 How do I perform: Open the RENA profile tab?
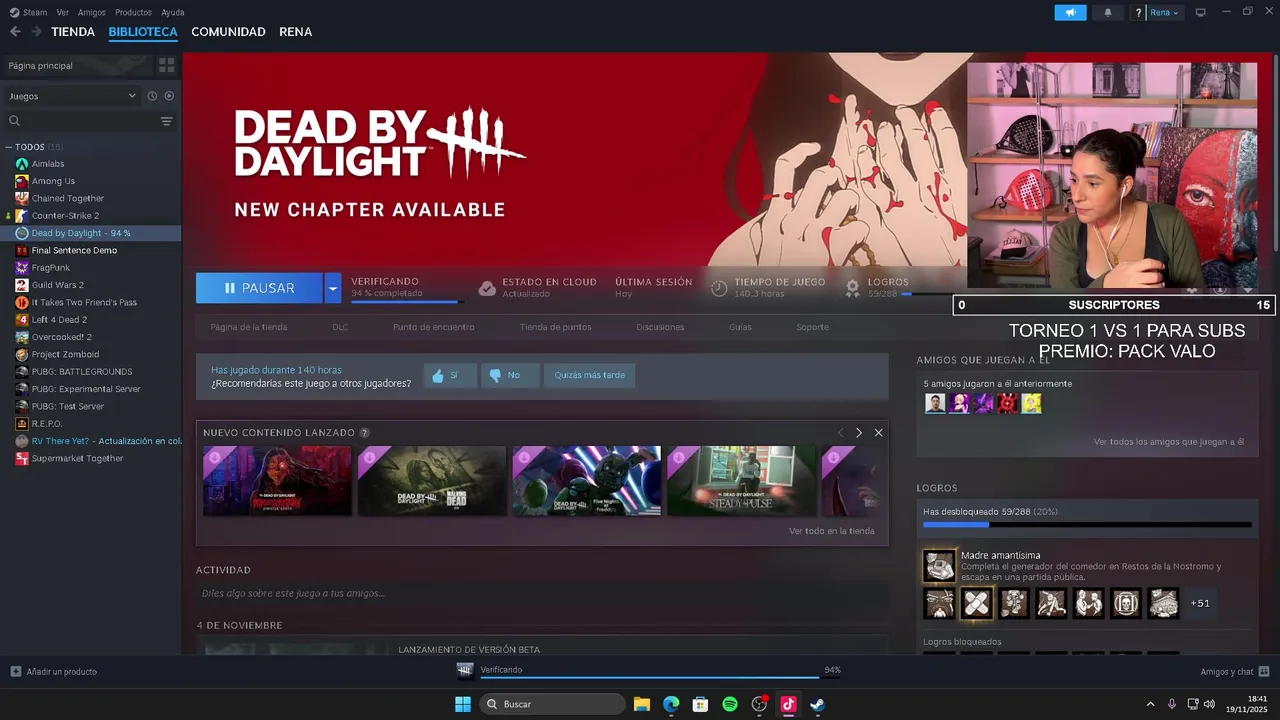tap(295, 32)
